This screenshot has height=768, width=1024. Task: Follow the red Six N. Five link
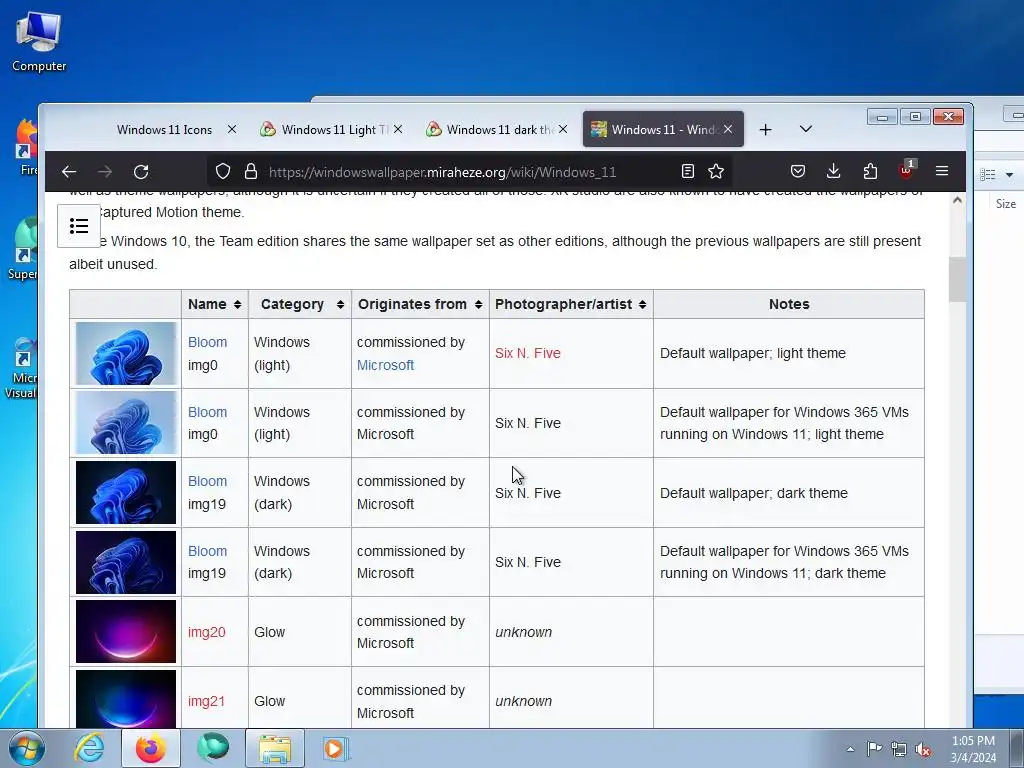pyautogui.click(x=528, y=353)
